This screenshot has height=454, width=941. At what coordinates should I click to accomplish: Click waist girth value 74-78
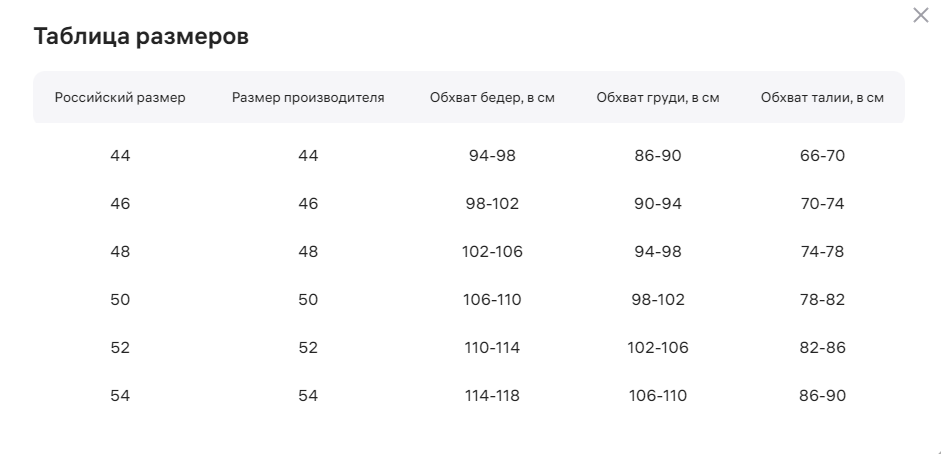(822, 252)
